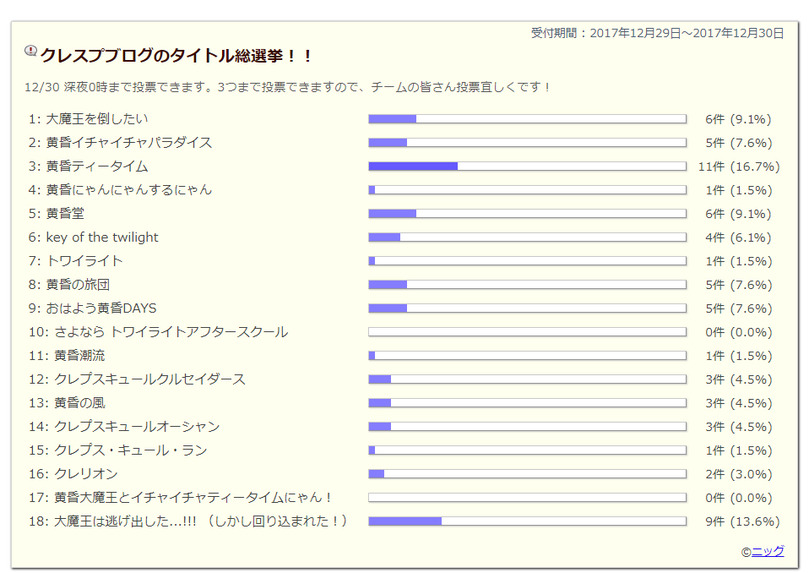The image size is (809, 573).
Task: Click the progress bar for key of the twilight
Action: point(527,237)
